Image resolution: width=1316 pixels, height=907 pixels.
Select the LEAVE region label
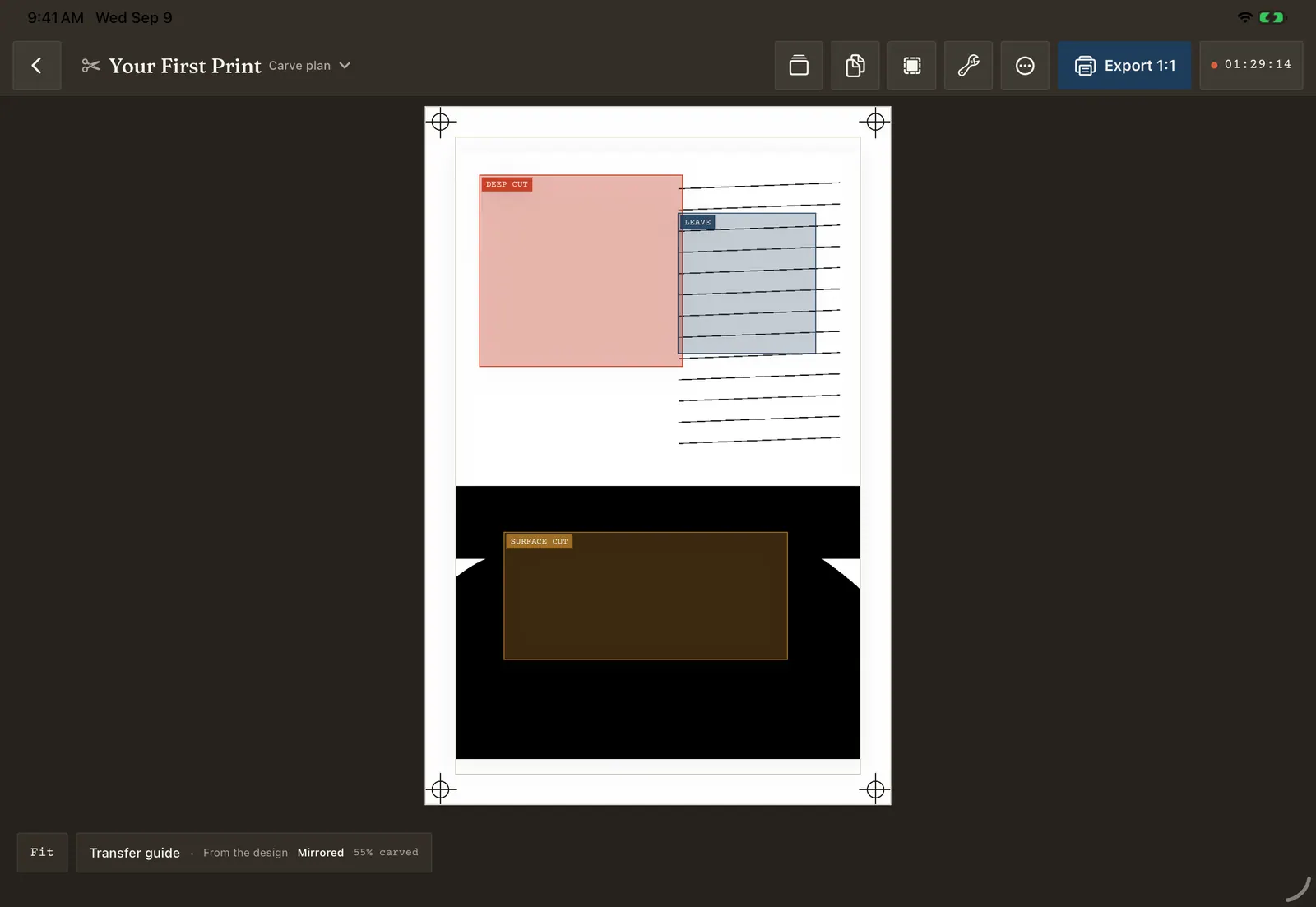[x=697, y=222]
